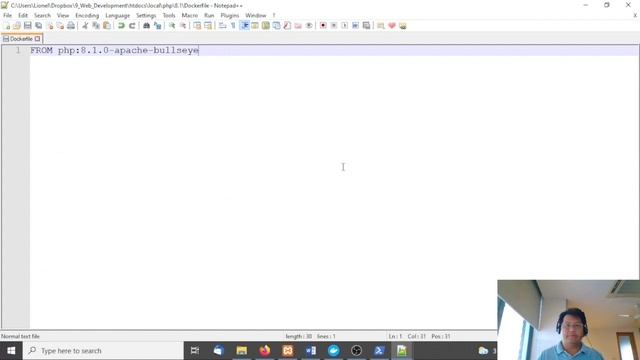Create a new file from toolbar
640x360 pixels.
point(7,26)
